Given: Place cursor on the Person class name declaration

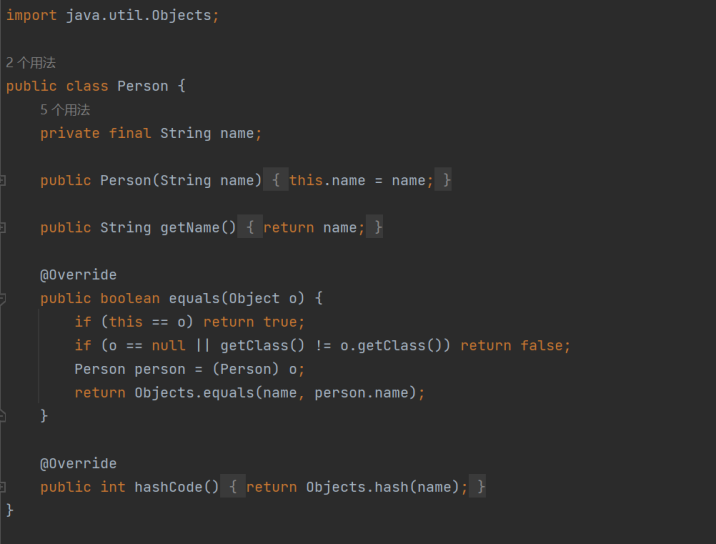Looking at the screenshot, I should 143,86.
